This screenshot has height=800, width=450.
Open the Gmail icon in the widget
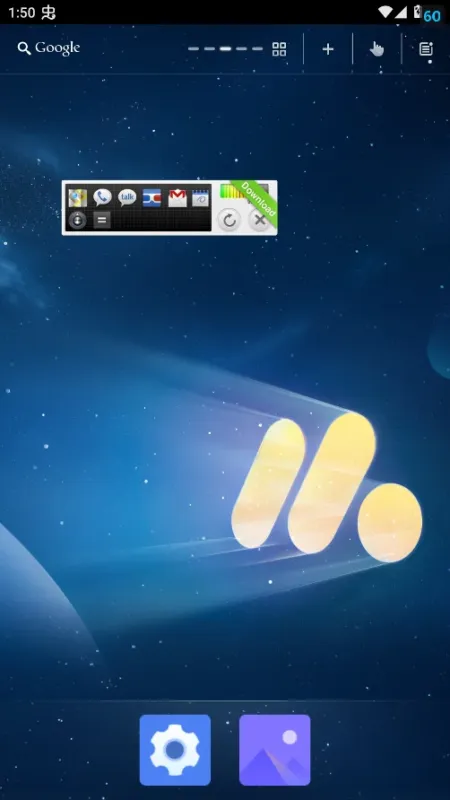pyautogui.click(x=177, y=198)
